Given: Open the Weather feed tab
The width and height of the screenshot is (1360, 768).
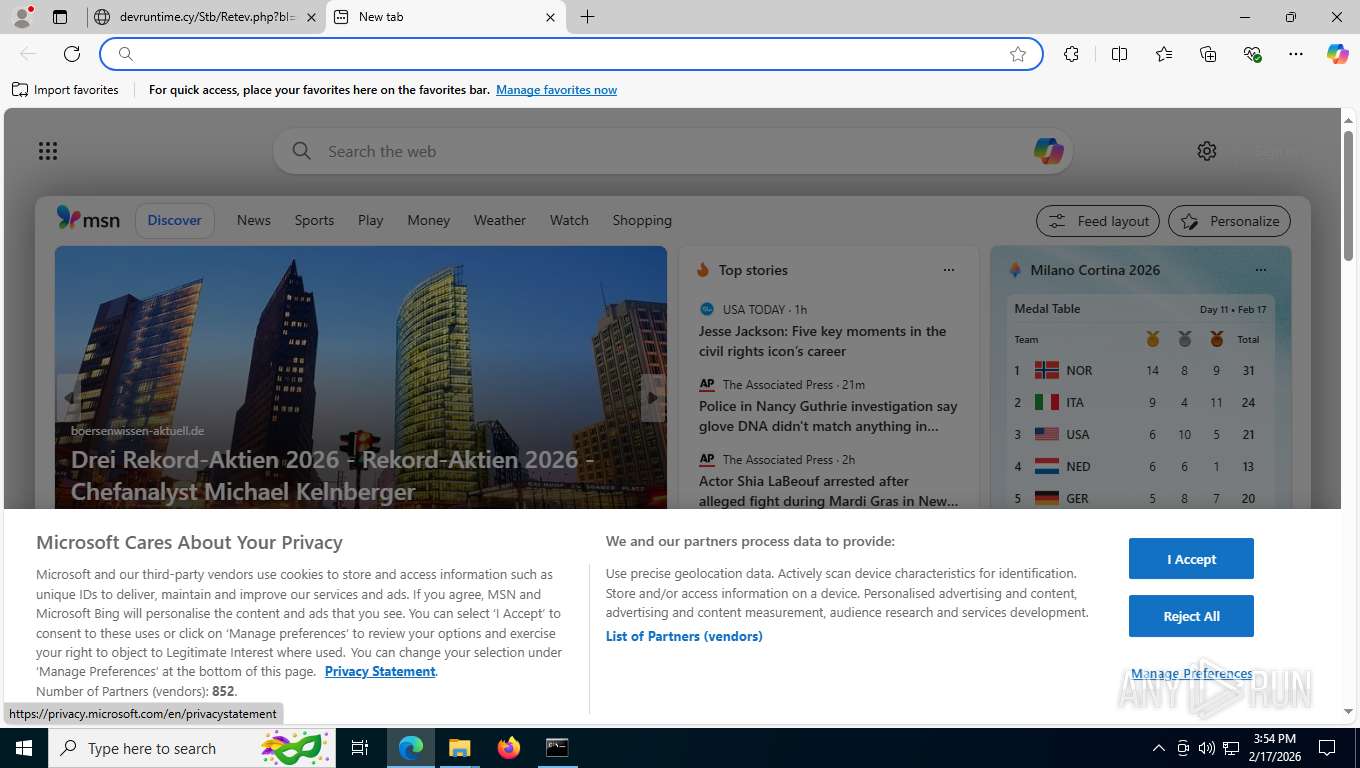Looking at the screenshot, I should (500, 220).
